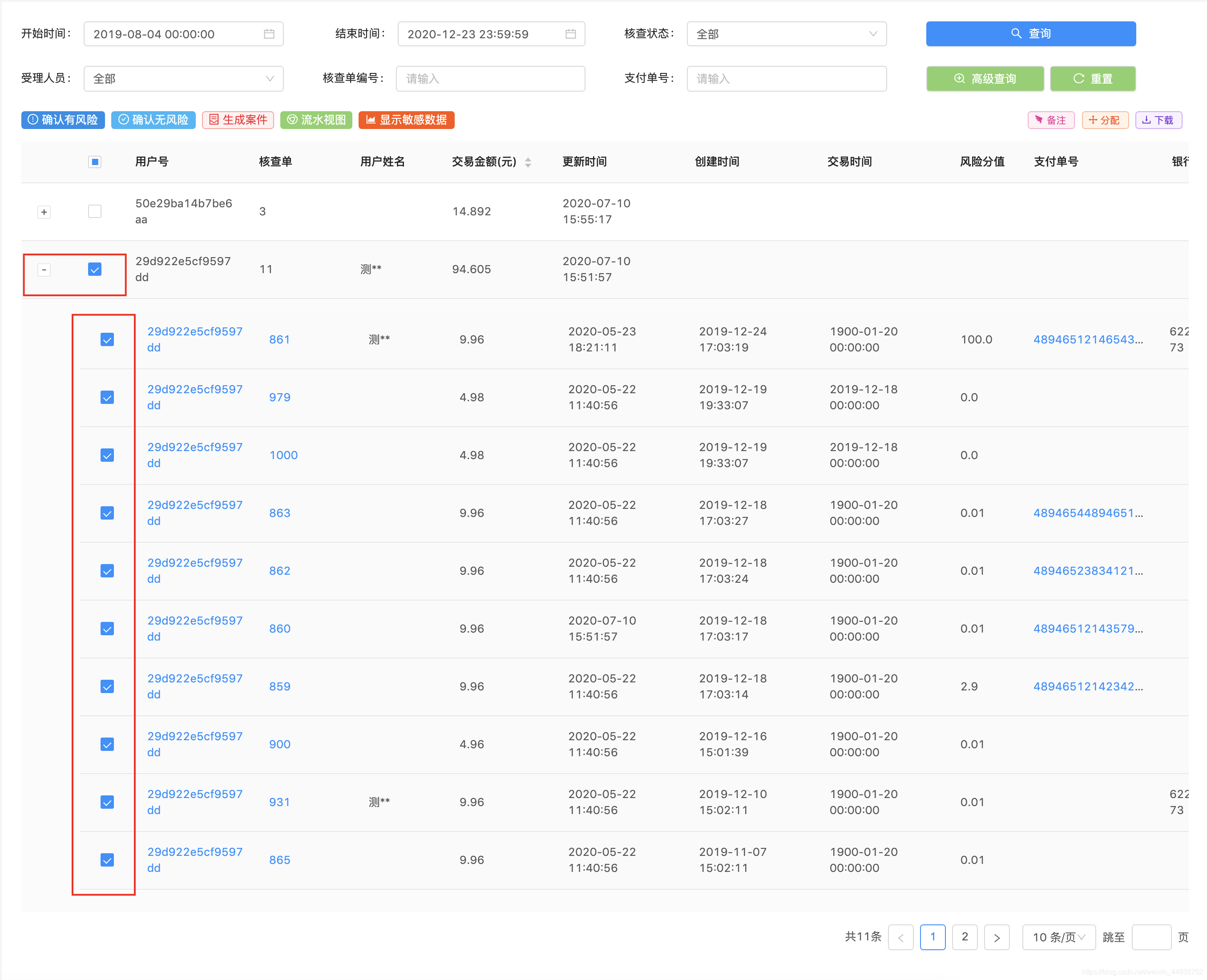The width and height of the screenshot is (1207, 980).
Task: Click the 风险分值 column header
Action: click(982, 162)
